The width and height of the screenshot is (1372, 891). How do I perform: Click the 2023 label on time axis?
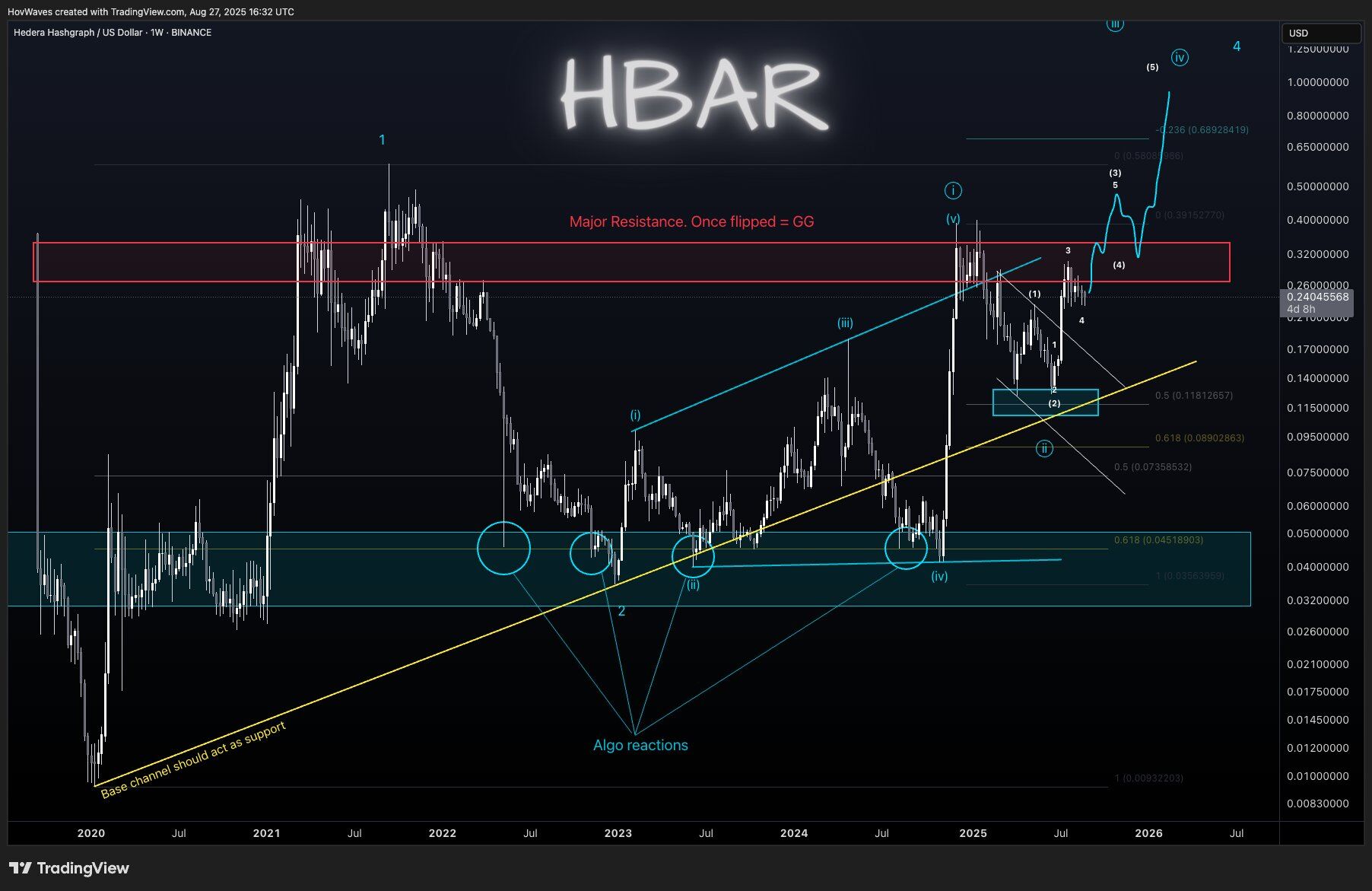[x=618, y=833]
